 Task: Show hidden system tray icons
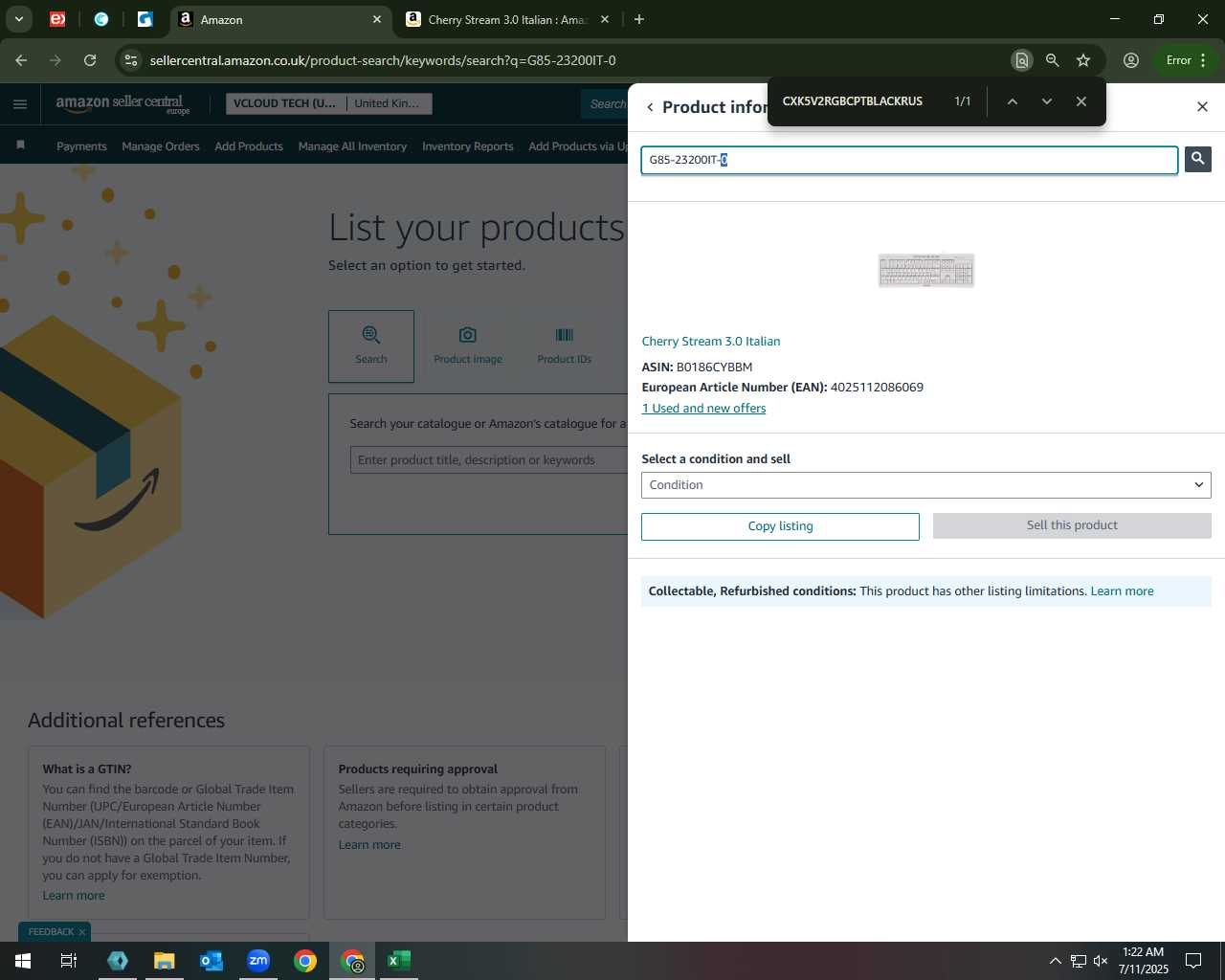click(x=1055, y=961)
